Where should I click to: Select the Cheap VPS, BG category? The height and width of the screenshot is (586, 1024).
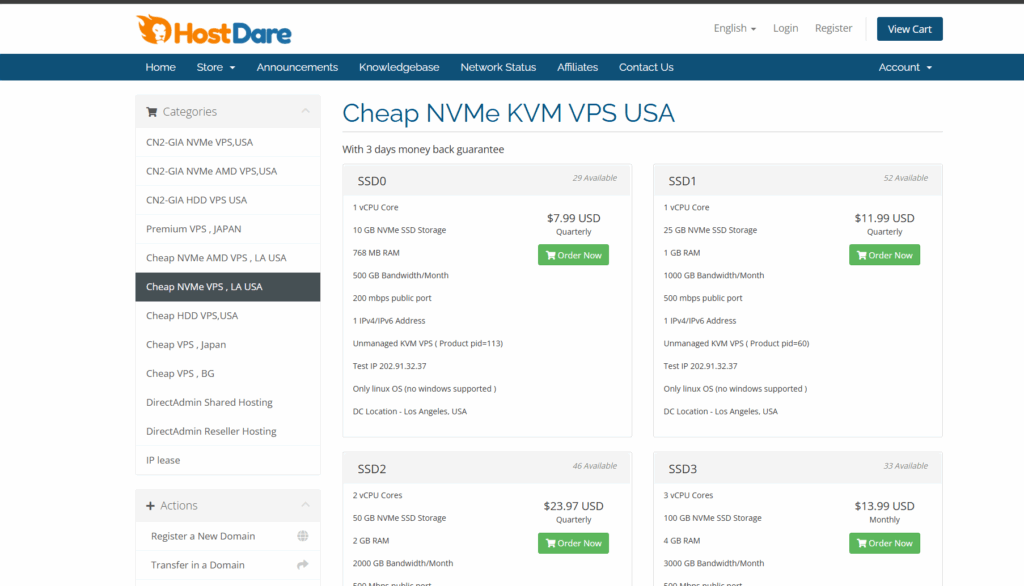(x=228, y=373)
